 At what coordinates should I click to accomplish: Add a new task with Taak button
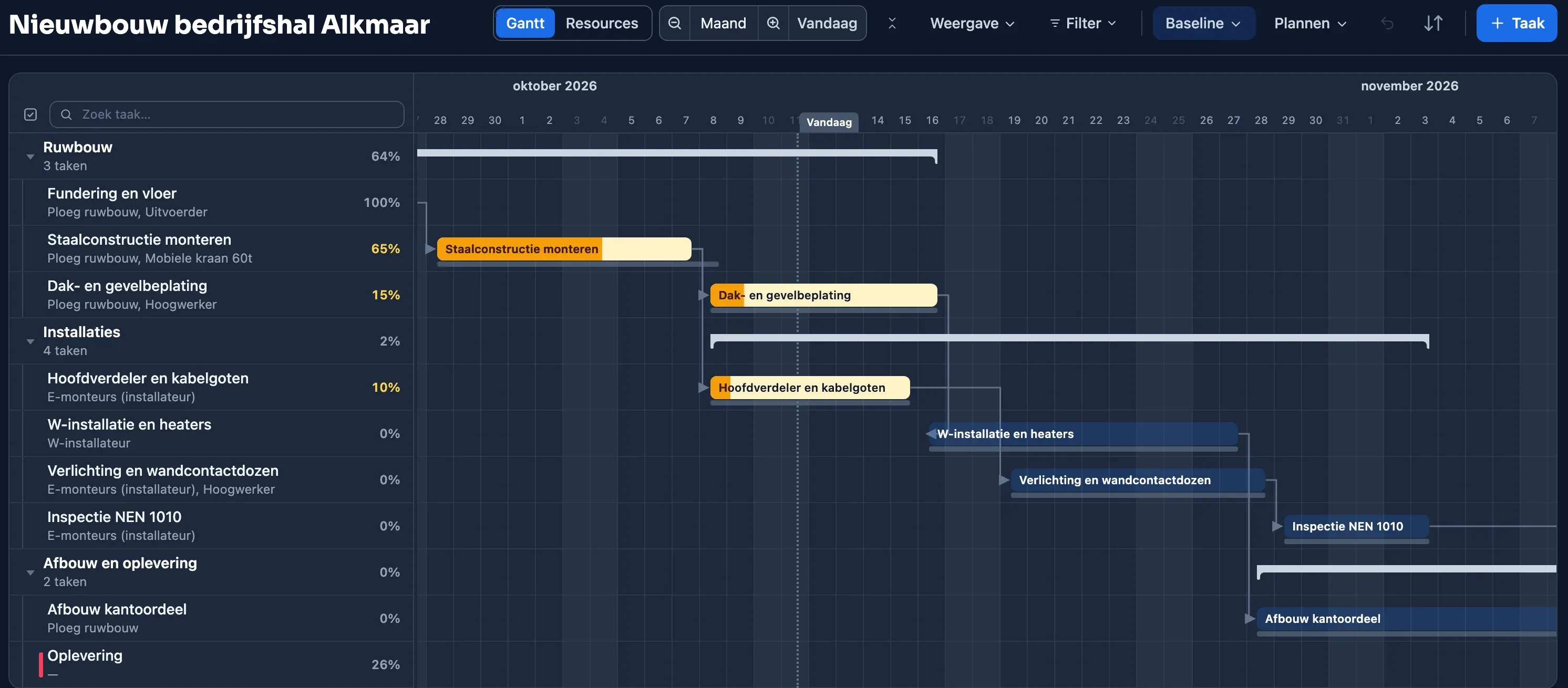point(1517,23)
